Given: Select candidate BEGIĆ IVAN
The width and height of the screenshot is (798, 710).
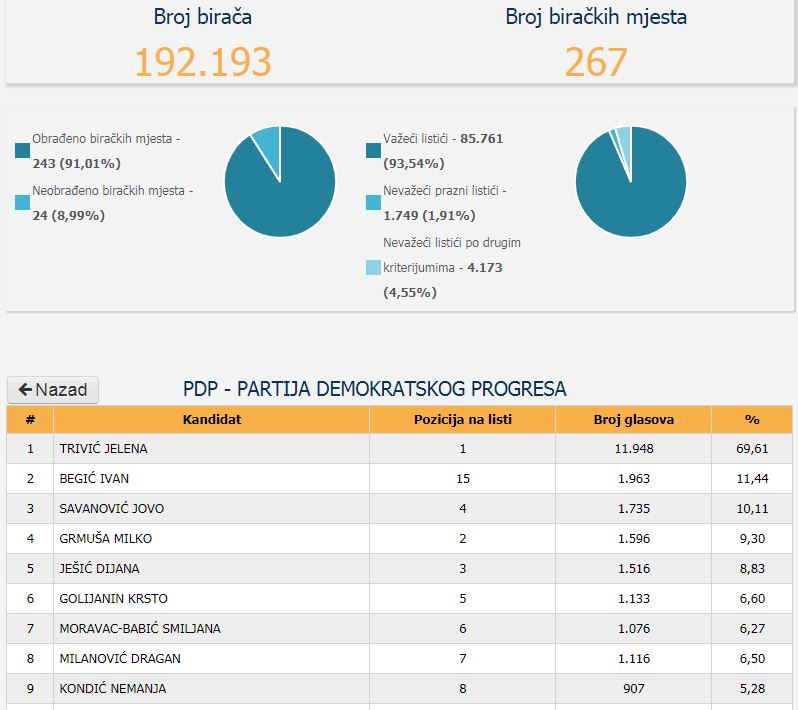Looking at the screenshot, I should [x=94, y=479].
